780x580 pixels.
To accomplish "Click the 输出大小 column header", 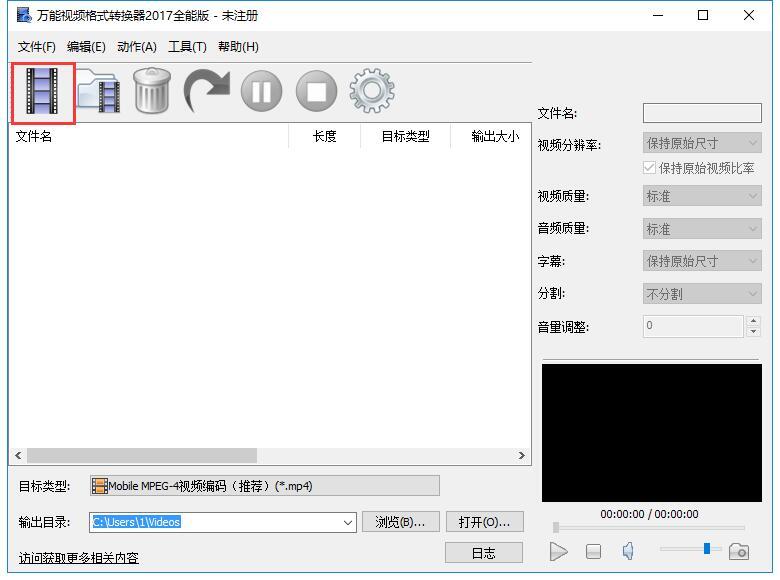I will 491,136.
